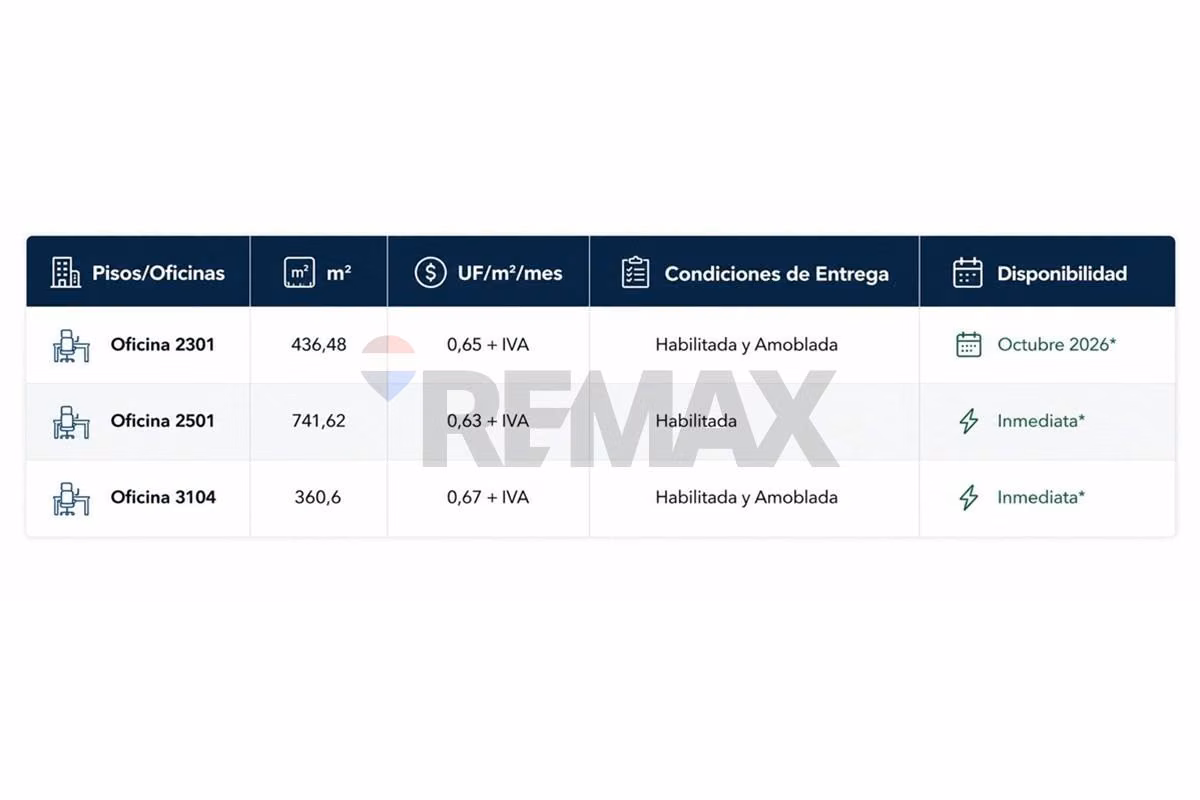The image size is (1200, 800).
Task: Click the desk icon for Oficina 3104
Action: [71, 497]
